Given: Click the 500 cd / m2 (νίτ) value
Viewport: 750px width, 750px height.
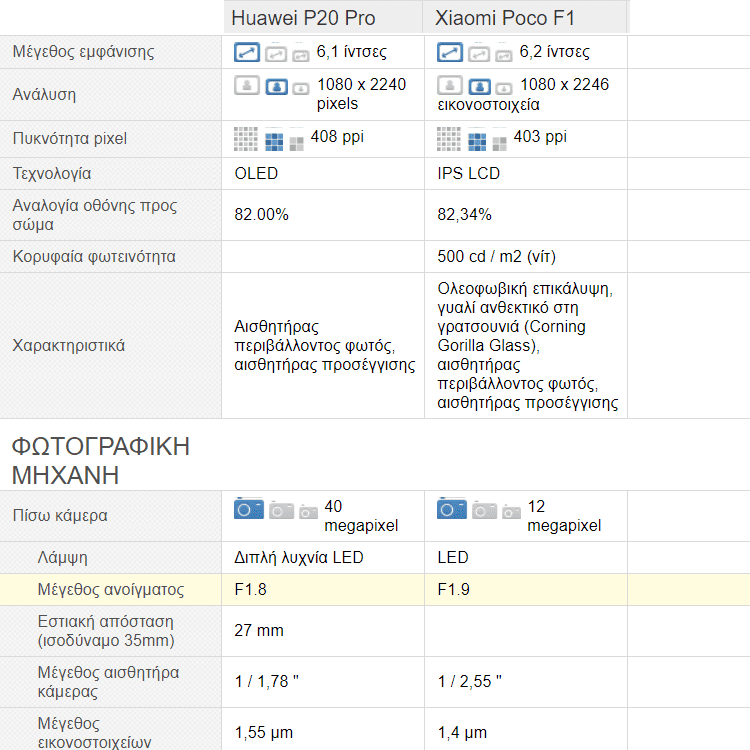Looking at the screenshot, I should point(496,256).
